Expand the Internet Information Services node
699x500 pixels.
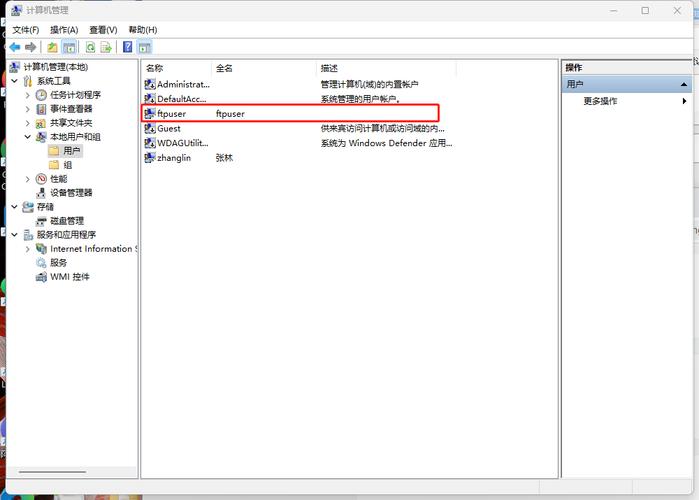28,249
